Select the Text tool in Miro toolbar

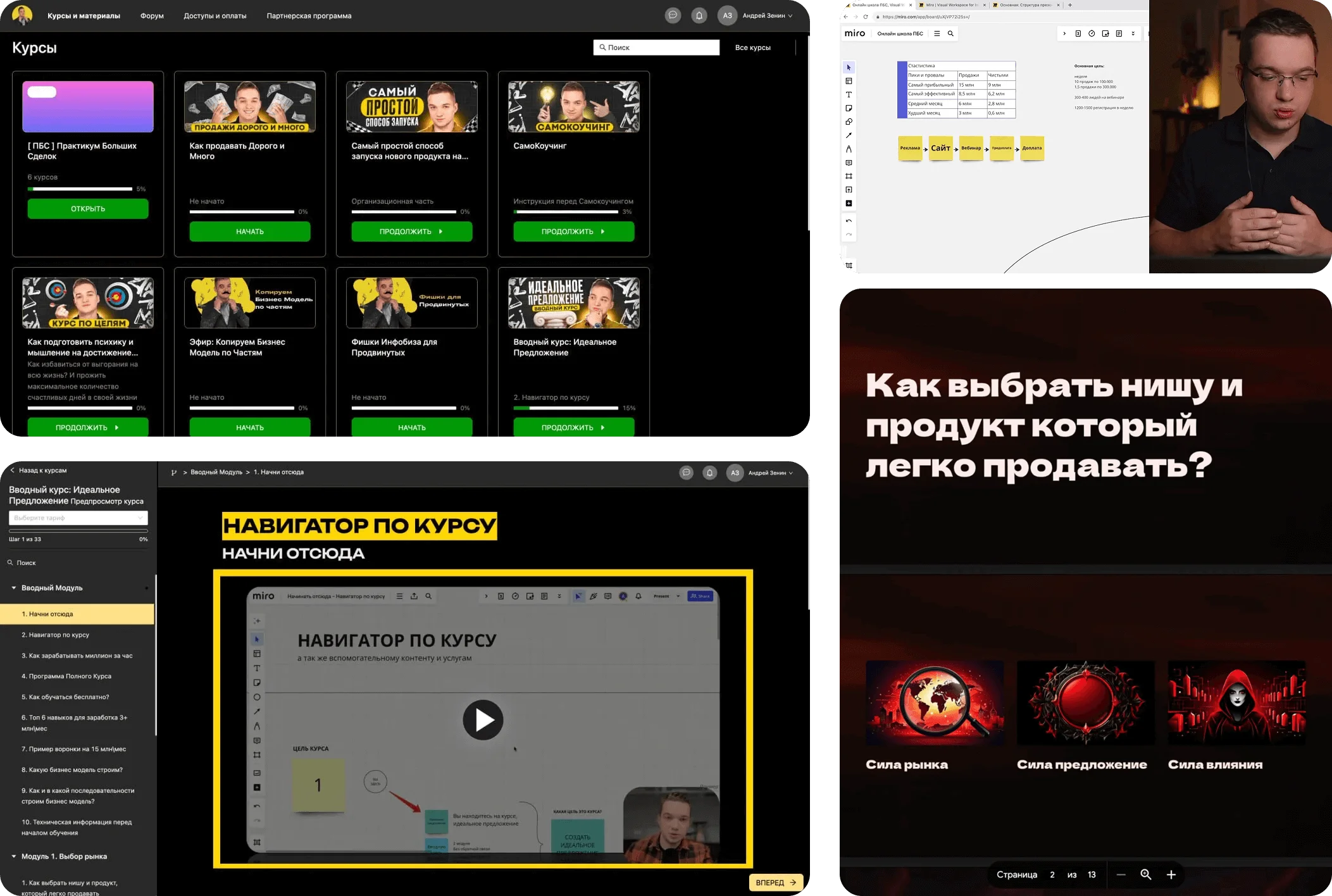[x=849, y=94]
